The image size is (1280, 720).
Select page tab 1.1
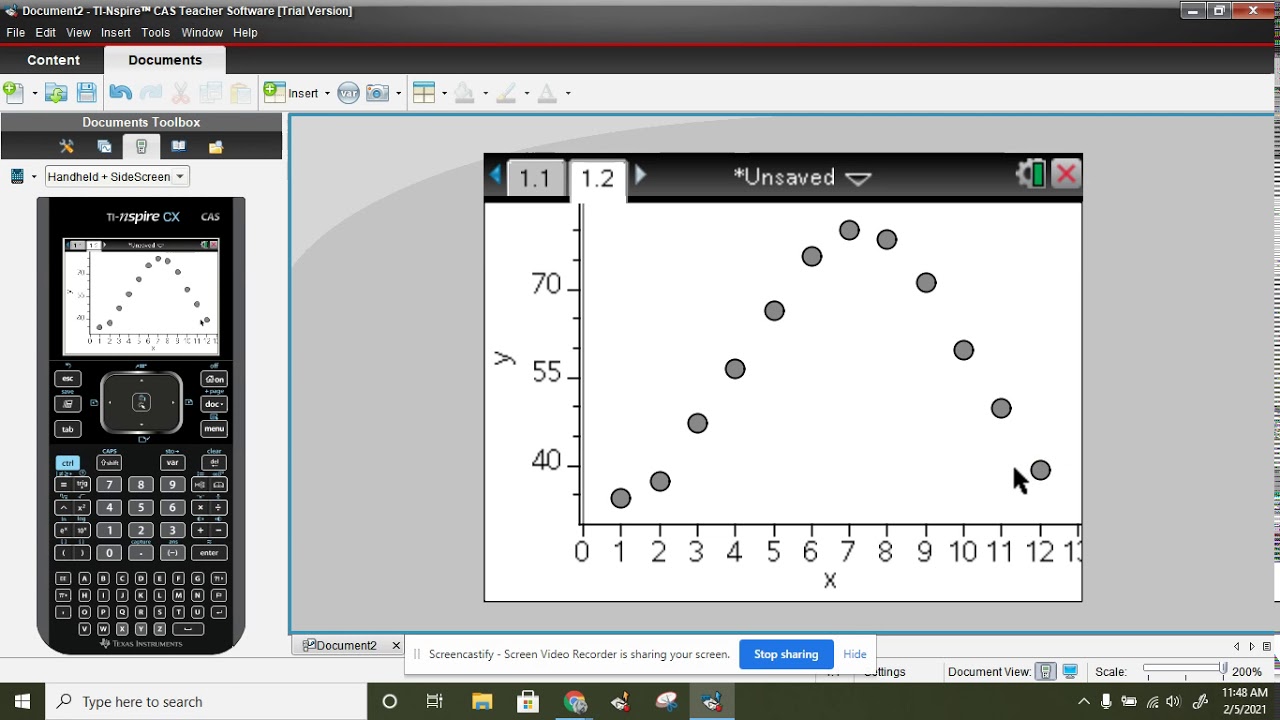(x=535, y=179)
